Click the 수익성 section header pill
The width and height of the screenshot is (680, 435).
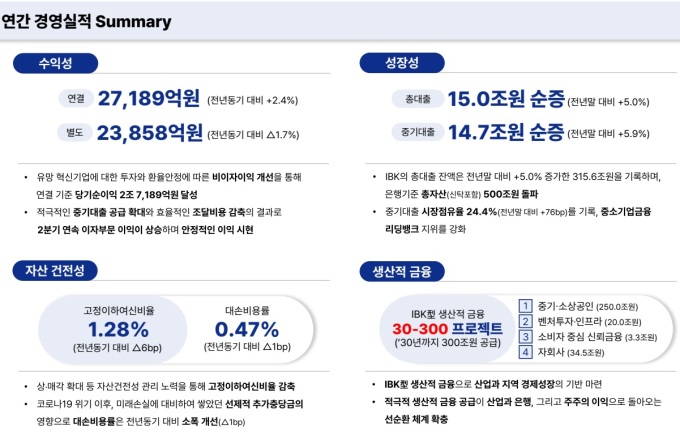[x=55, y=63]
